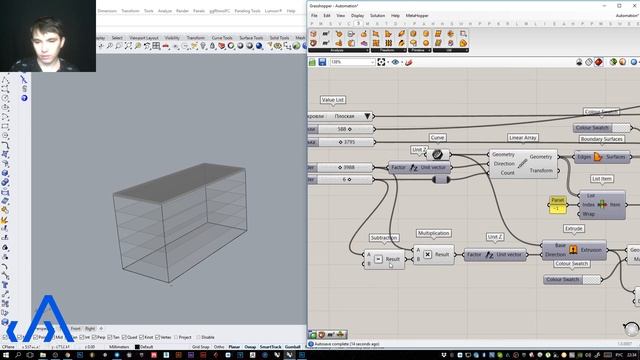Viewport: 640px width, 360px height.
Task: Switch to shaded preview in Grasshopper
Action: 598,62
